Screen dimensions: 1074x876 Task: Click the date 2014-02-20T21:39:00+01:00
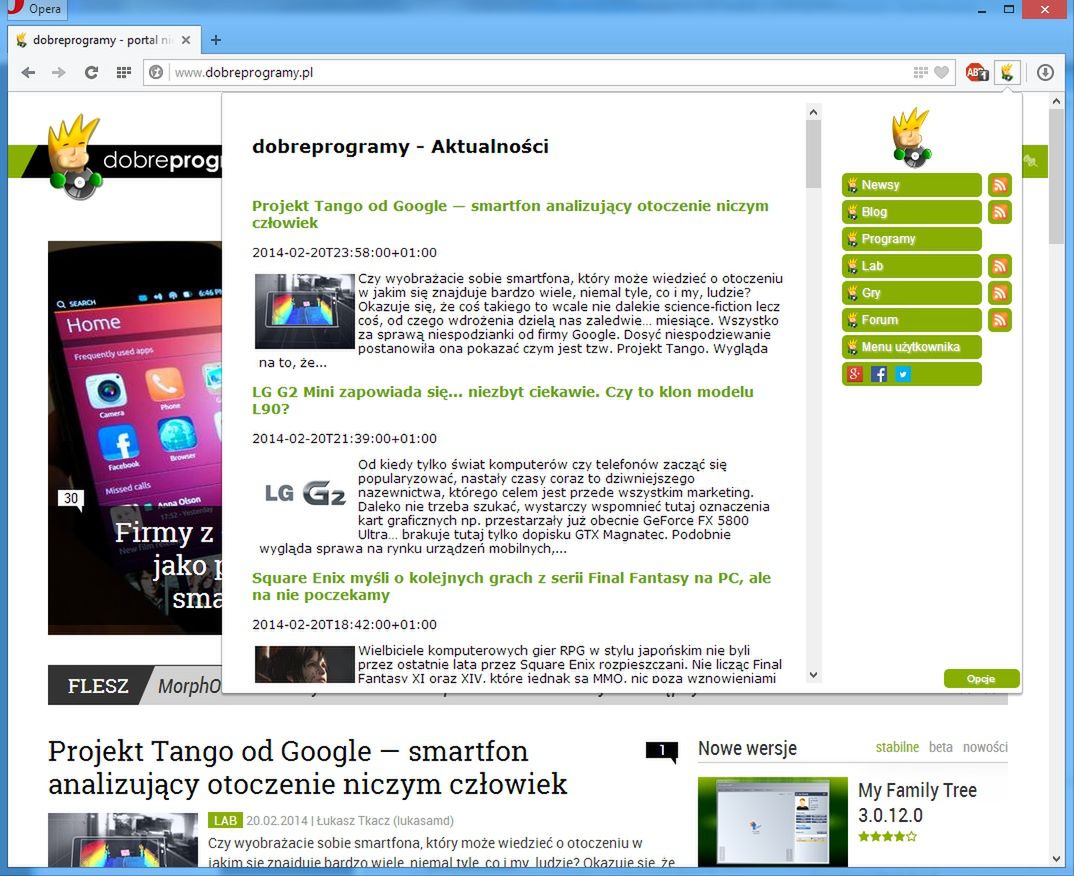345,438
